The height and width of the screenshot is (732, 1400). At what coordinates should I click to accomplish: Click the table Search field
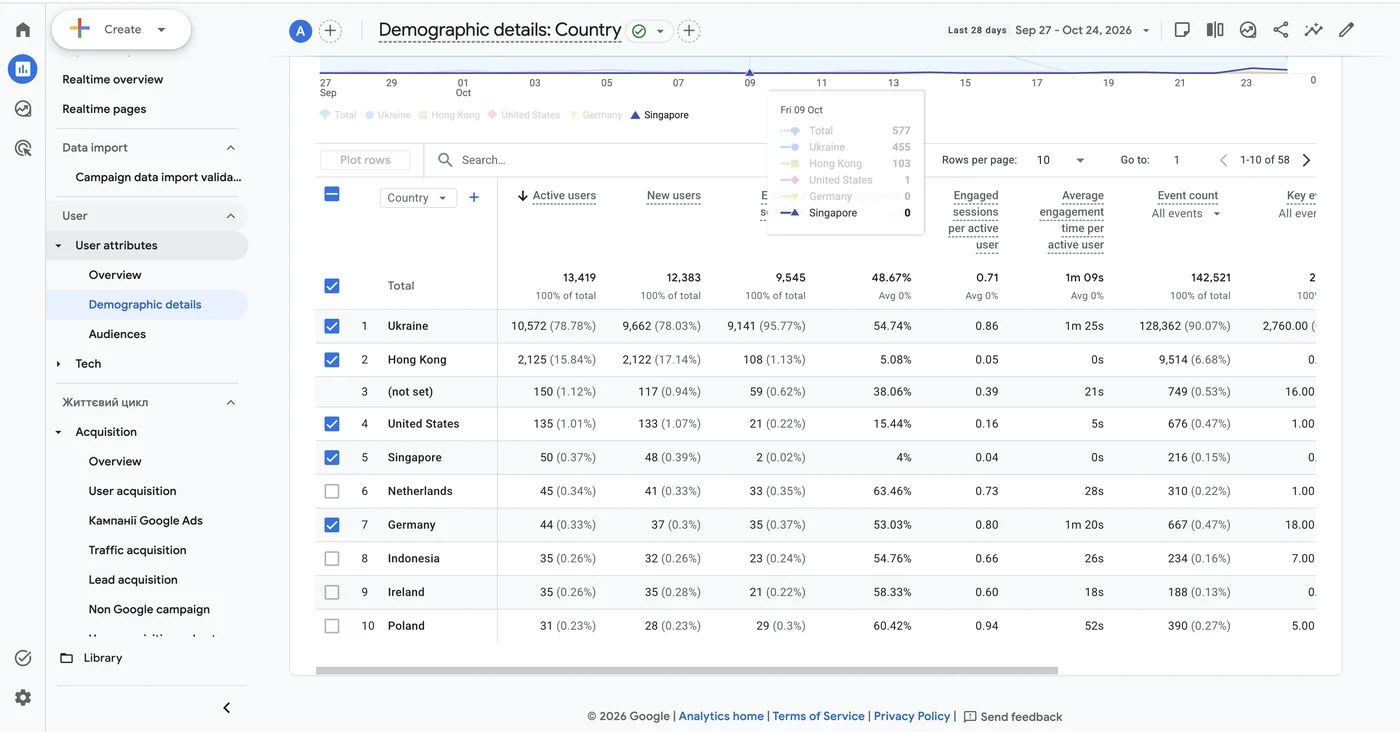click(x=600, y=160)
